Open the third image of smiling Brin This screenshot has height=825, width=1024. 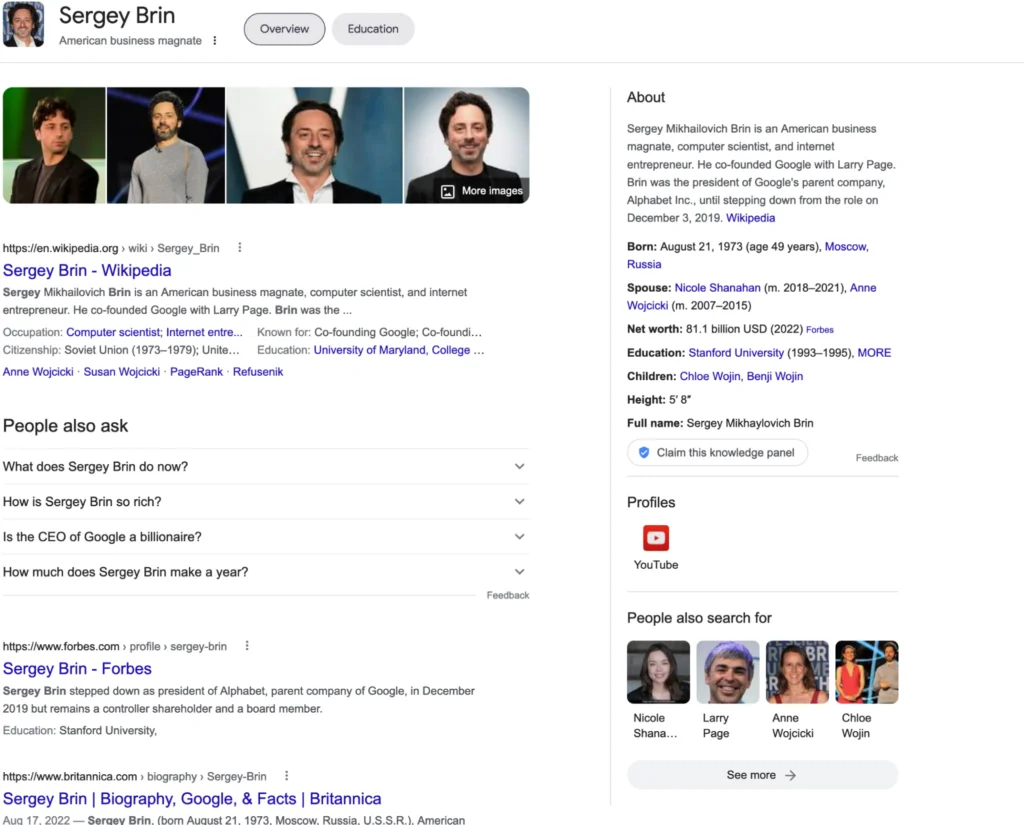tap(314, 145)
